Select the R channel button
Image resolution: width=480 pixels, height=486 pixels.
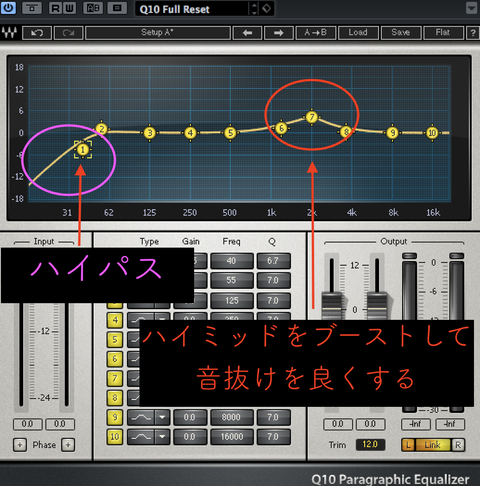[458, 445]
